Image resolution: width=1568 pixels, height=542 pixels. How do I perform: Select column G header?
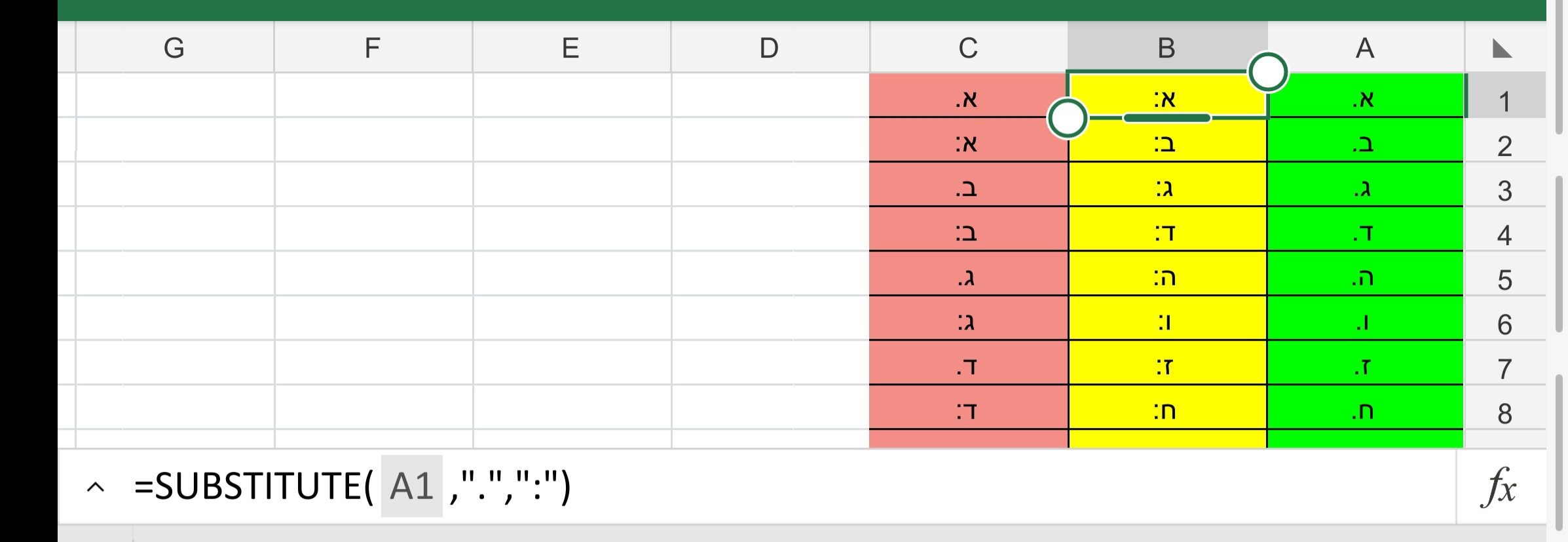coord(175,46)
